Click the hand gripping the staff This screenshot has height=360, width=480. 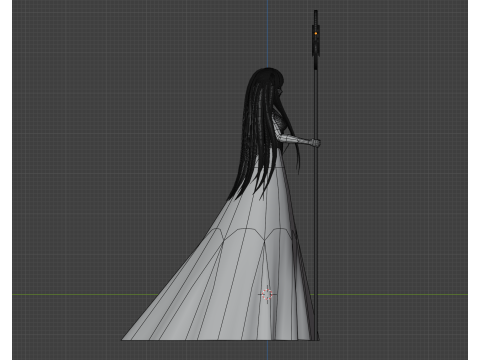[x=315, y=143]
